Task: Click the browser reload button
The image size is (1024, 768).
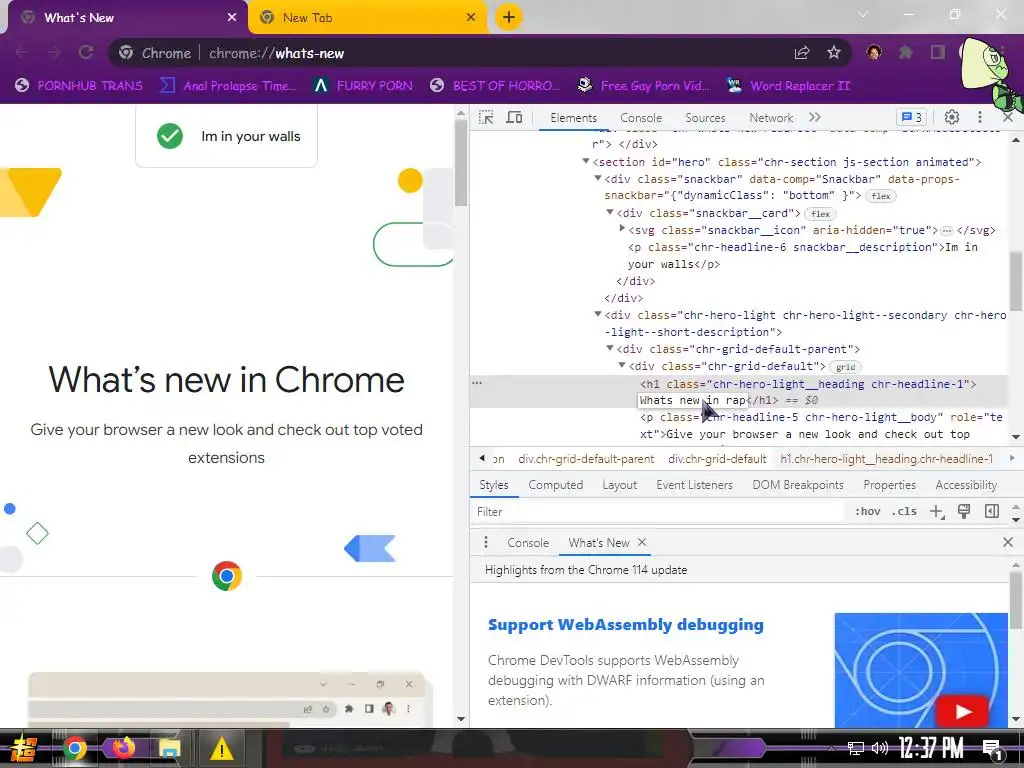Action: pos(86,53)
